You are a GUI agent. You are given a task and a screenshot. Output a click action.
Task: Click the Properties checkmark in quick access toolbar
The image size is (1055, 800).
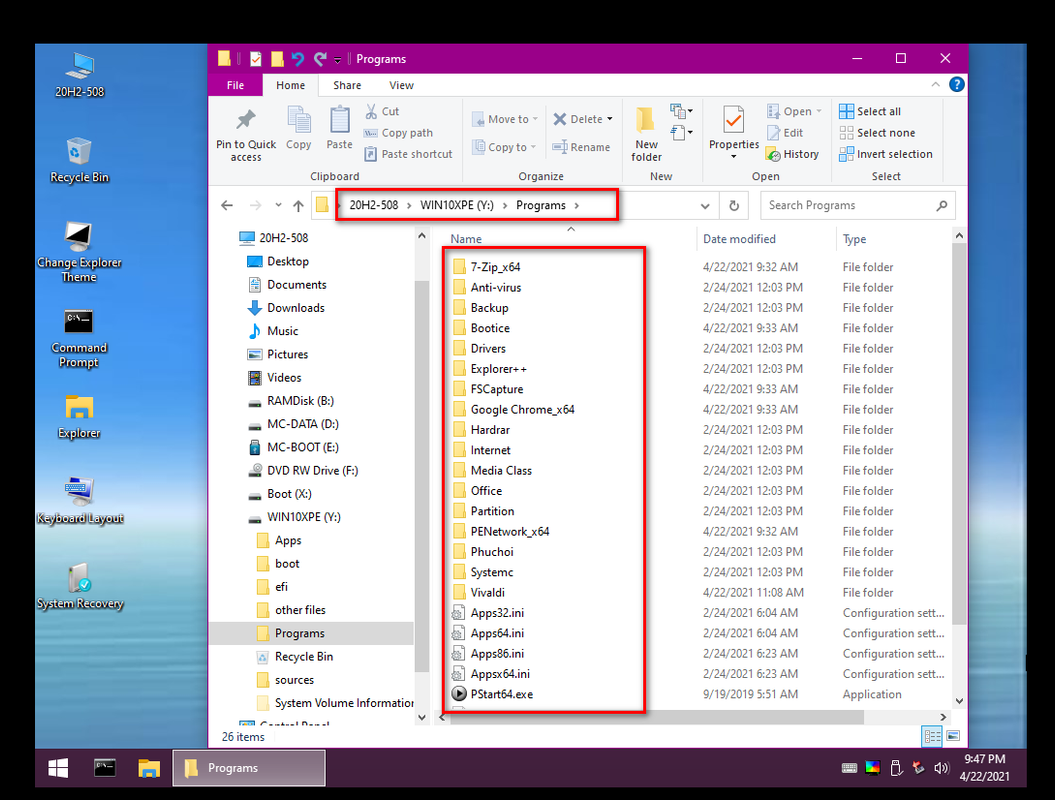pyautogui.click(x=256, y=59)
